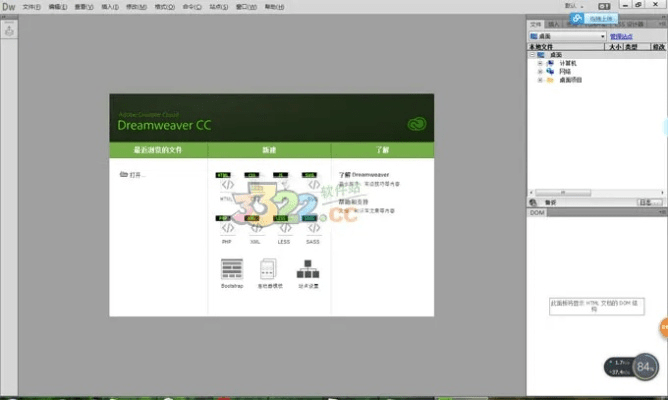Expand the 网络 tree node
The image size is (668, 400).
pos(540,71)
